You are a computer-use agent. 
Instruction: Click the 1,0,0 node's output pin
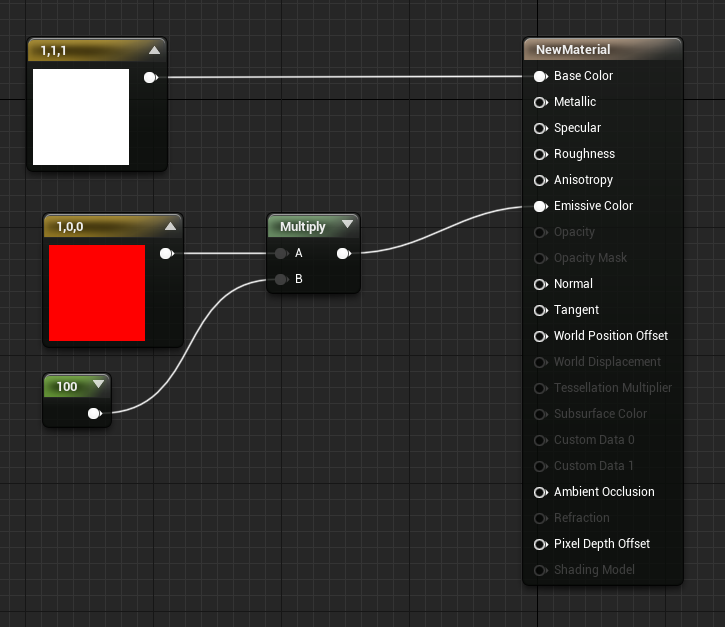click(x=166, y=253)
